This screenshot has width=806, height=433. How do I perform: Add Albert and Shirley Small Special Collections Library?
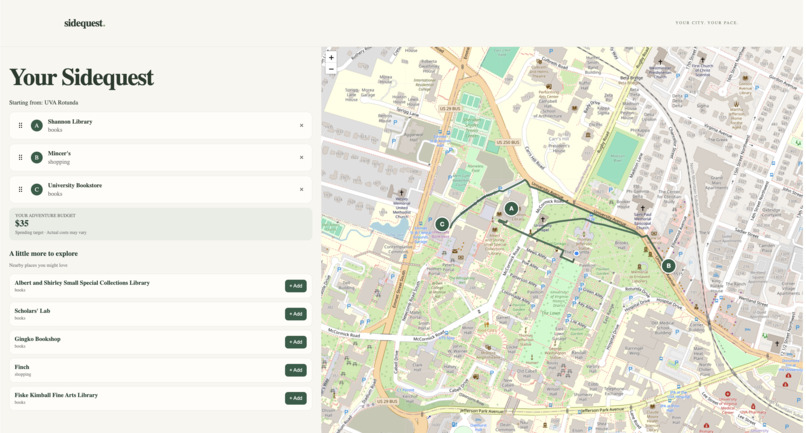coord(296,286)
